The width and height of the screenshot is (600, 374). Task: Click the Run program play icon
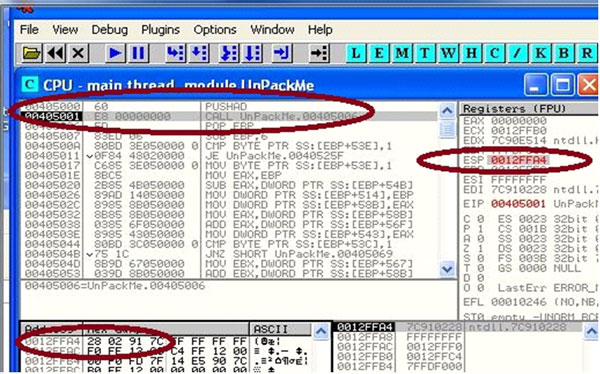point(115,53)
